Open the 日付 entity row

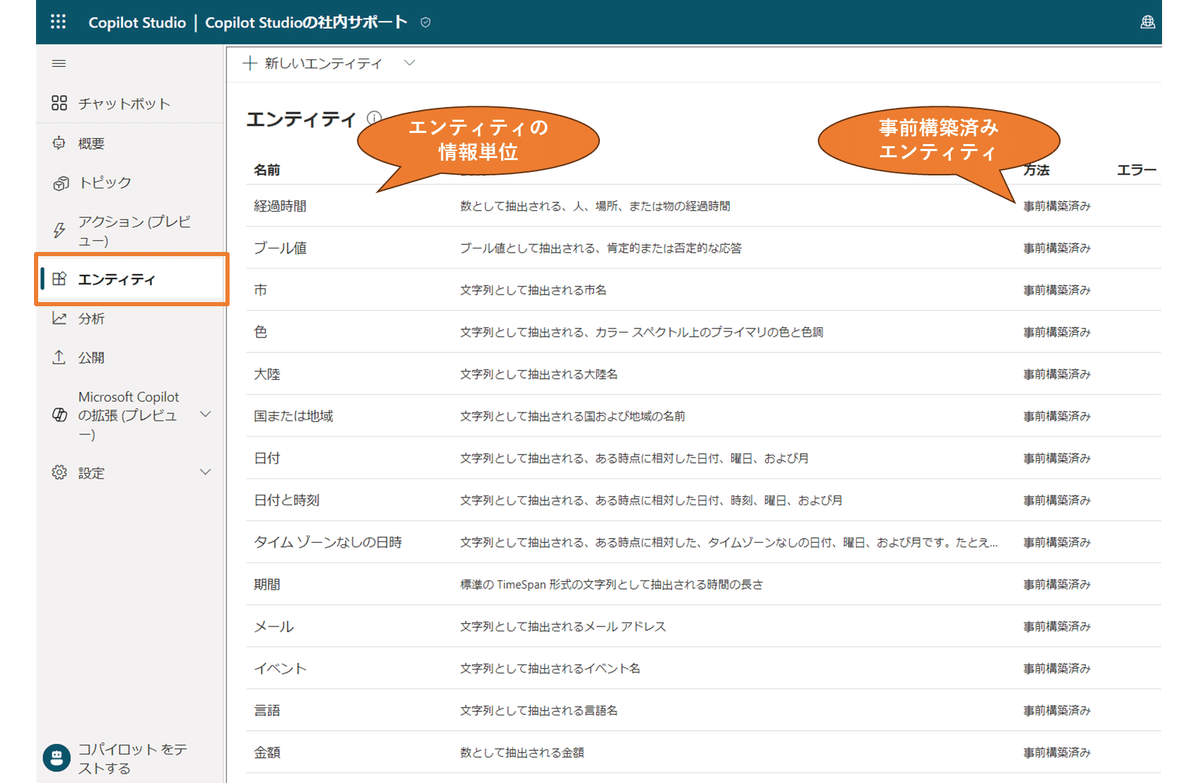[704, 458]
